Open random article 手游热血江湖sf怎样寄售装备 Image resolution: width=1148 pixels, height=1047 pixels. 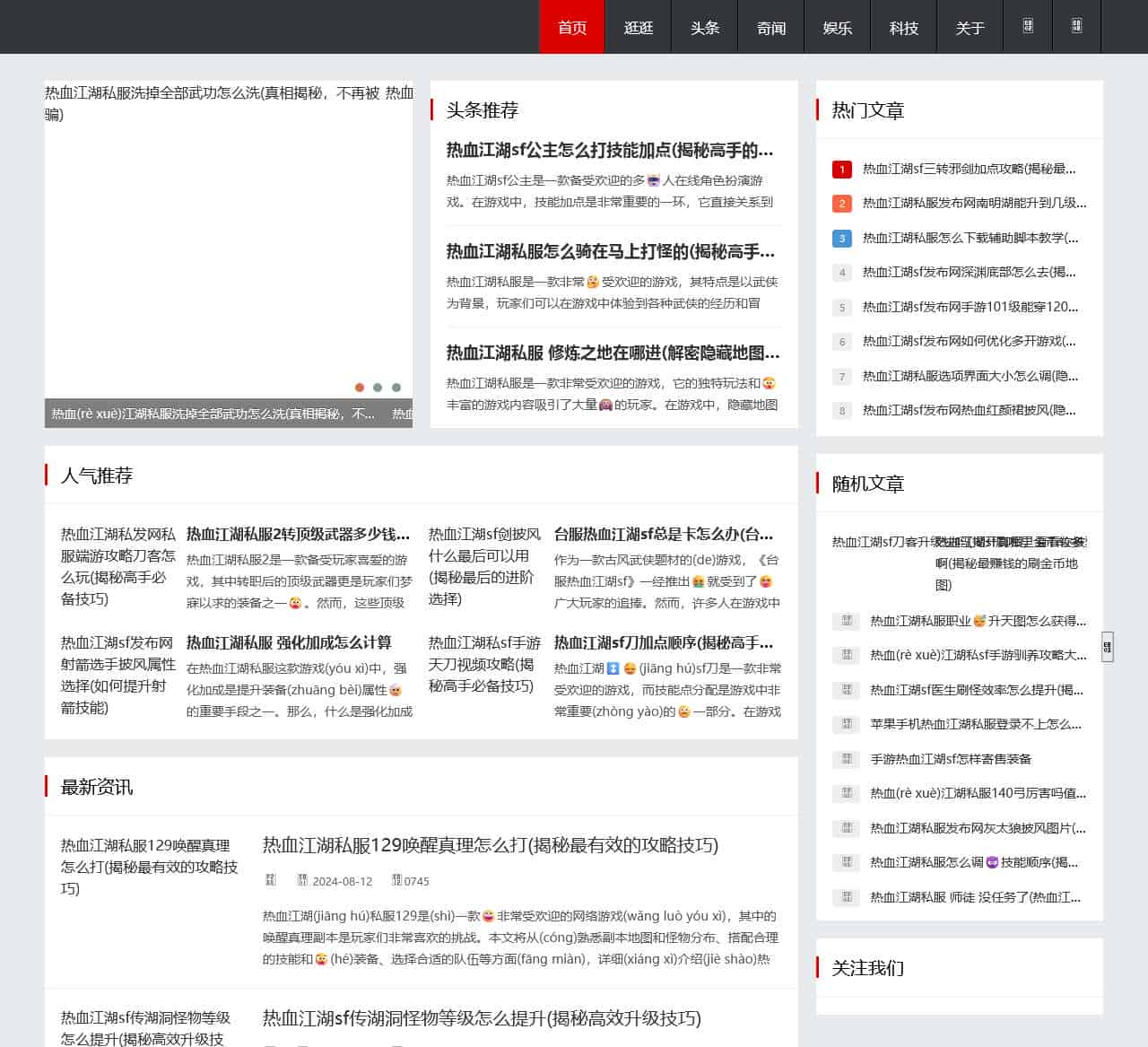click(951, 759)
